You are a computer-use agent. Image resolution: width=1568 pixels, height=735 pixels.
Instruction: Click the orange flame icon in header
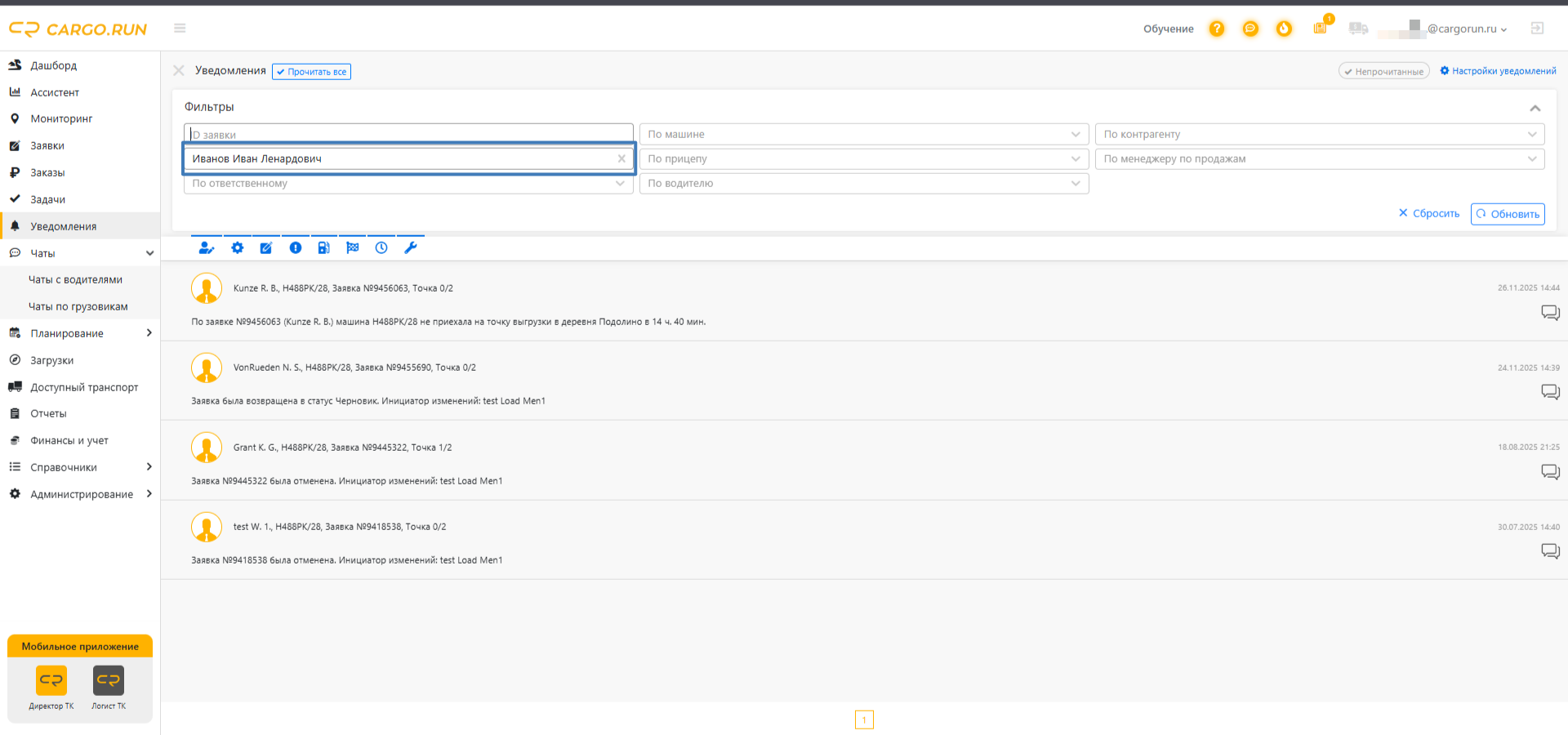1284,29
